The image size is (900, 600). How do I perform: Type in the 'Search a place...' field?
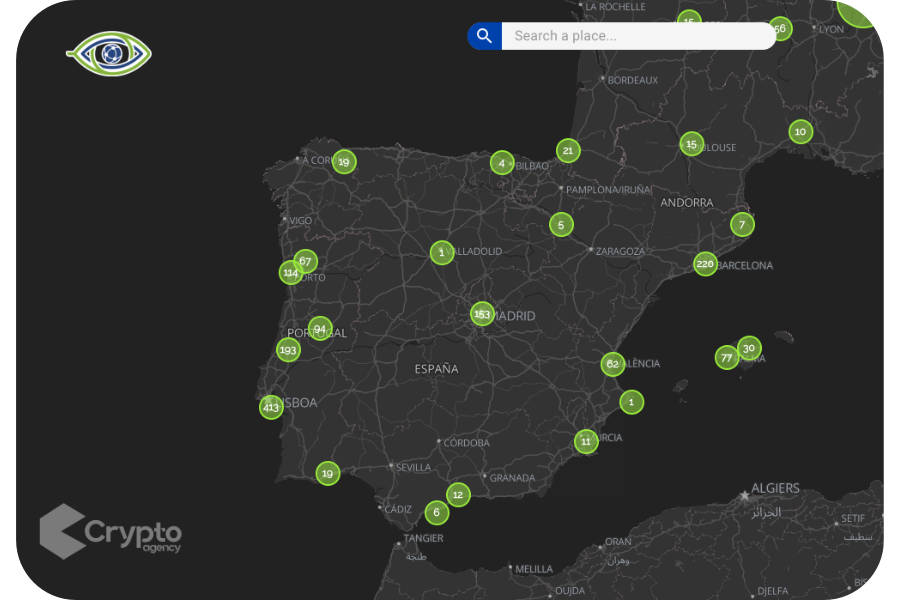(638, 36)
